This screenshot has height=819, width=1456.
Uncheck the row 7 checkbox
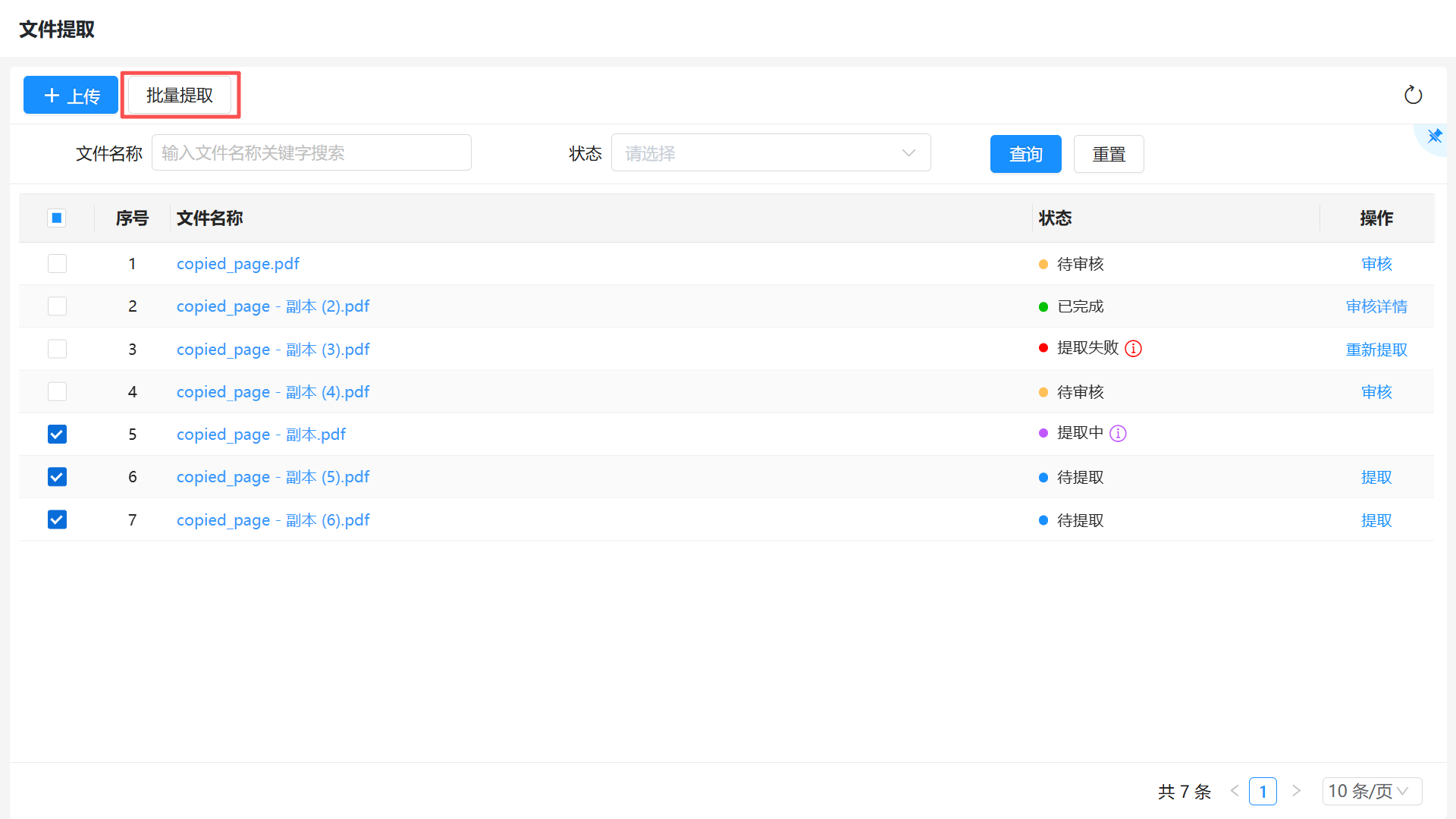tap(57, 519)
